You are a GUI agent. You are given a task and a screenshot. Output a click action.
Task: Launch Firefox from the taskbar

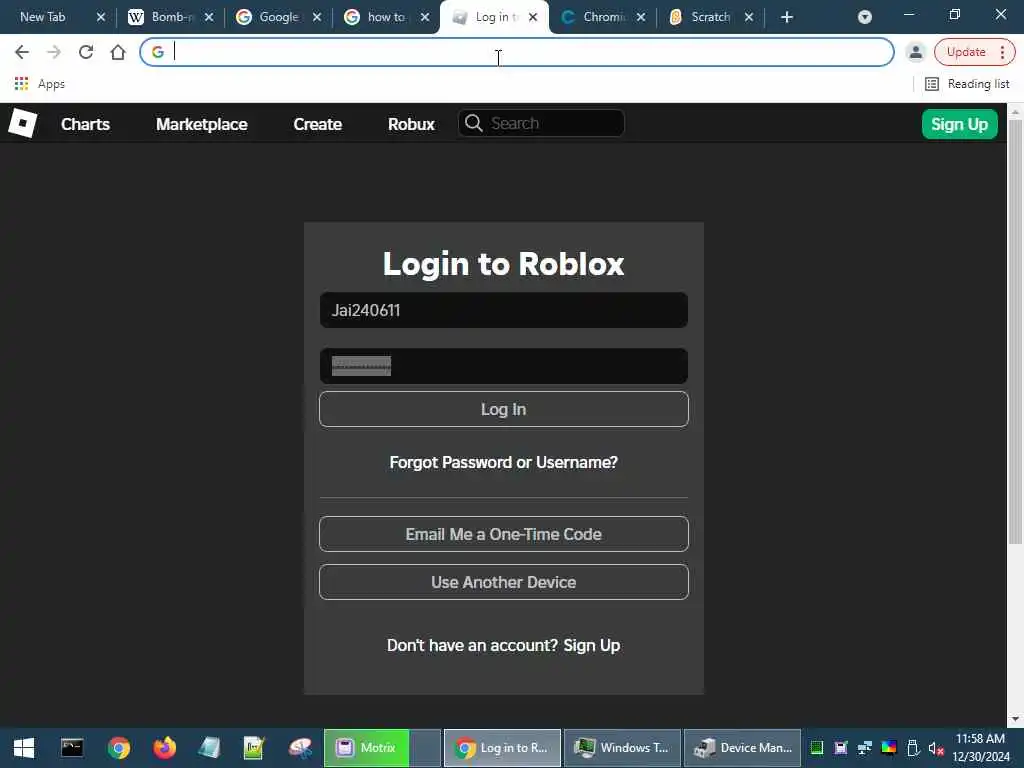pyautogui.click(x=165, y=748)
